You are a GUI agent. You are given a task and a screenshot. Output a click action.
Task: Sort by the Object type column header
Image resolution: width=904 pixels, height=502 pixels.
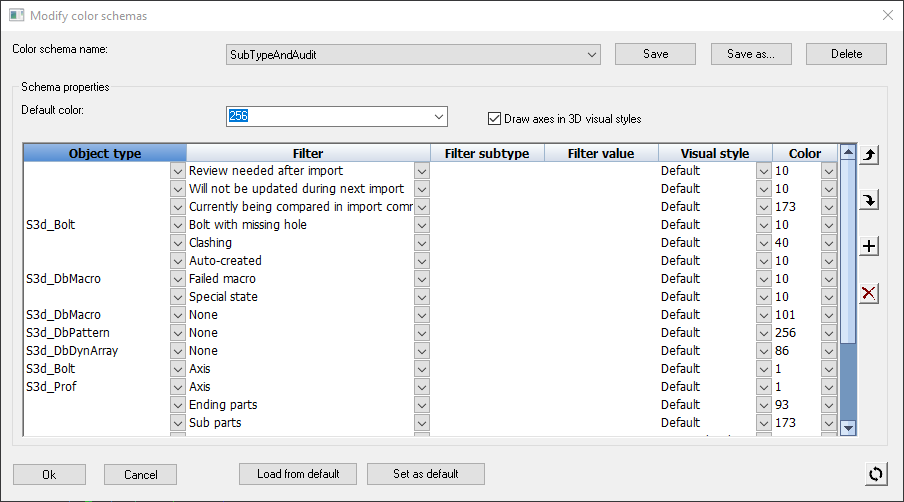tap(105, 153)
